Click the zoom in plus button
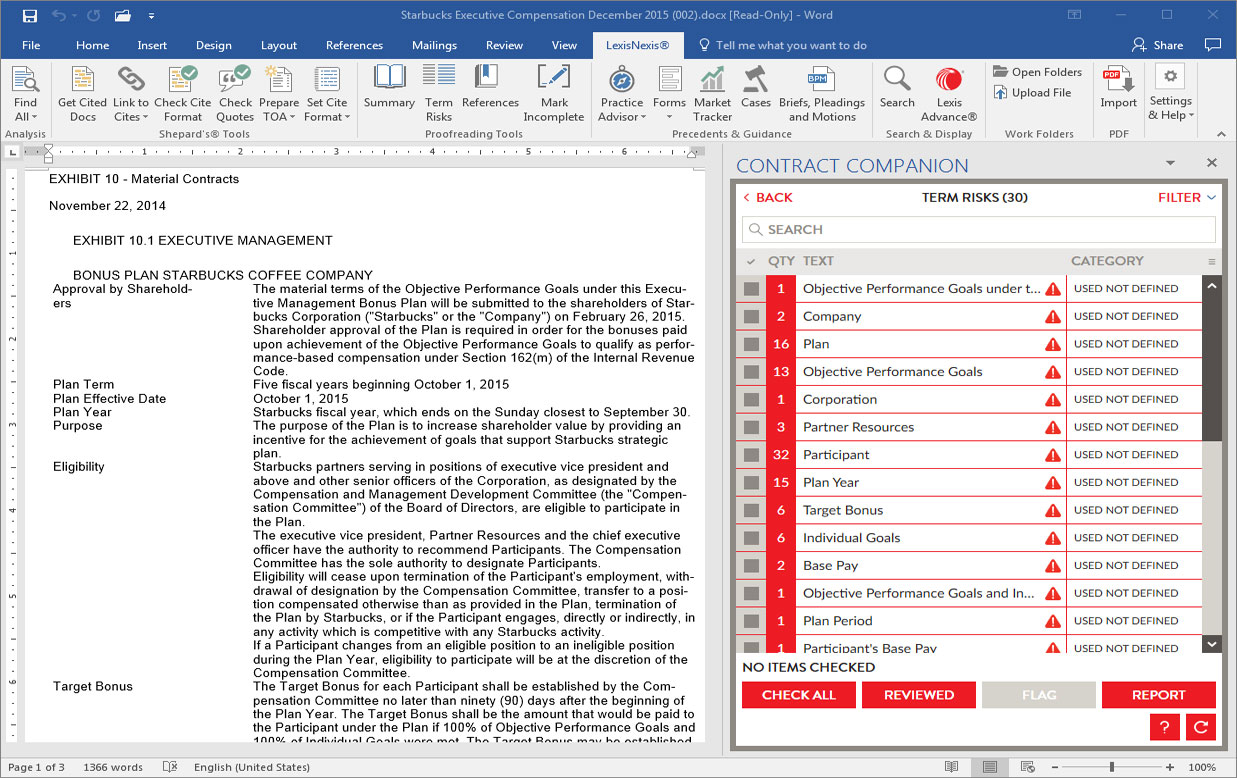Screen dimensions: 1237x778 (x=1169, y=767)
